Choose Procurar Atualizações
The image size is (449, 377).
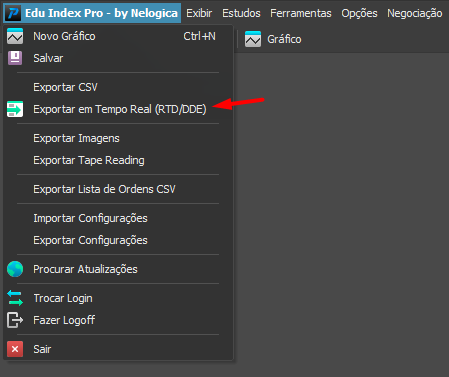pyautogui.click(x=118, y=269)
